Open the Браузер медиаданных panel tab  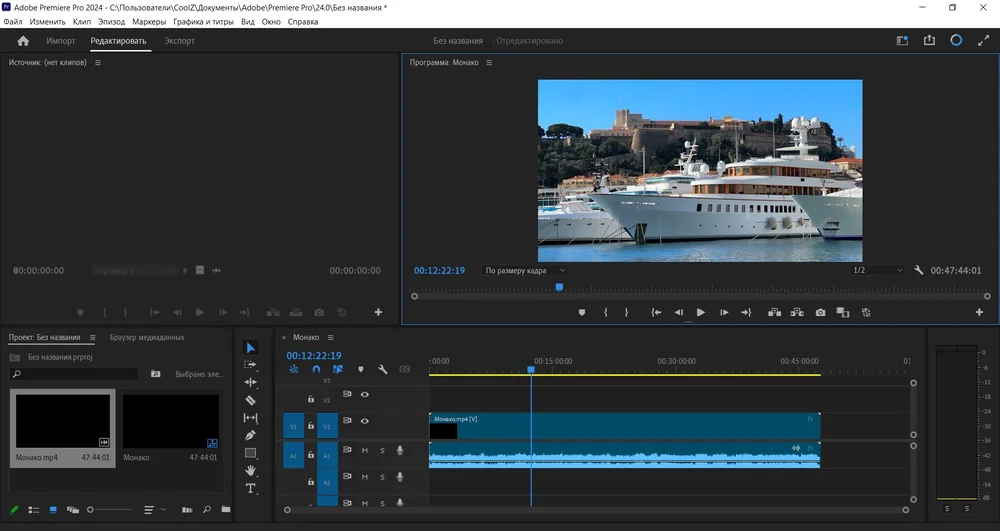[147, 337]
